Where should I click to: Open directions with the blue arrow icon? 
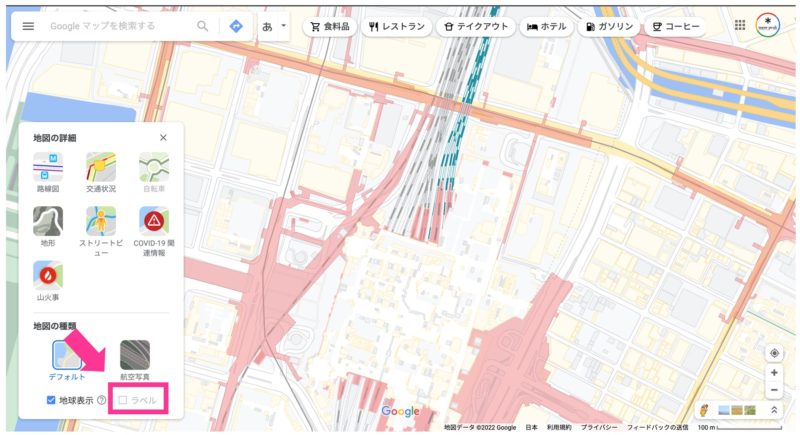click(x=236, y=26)
